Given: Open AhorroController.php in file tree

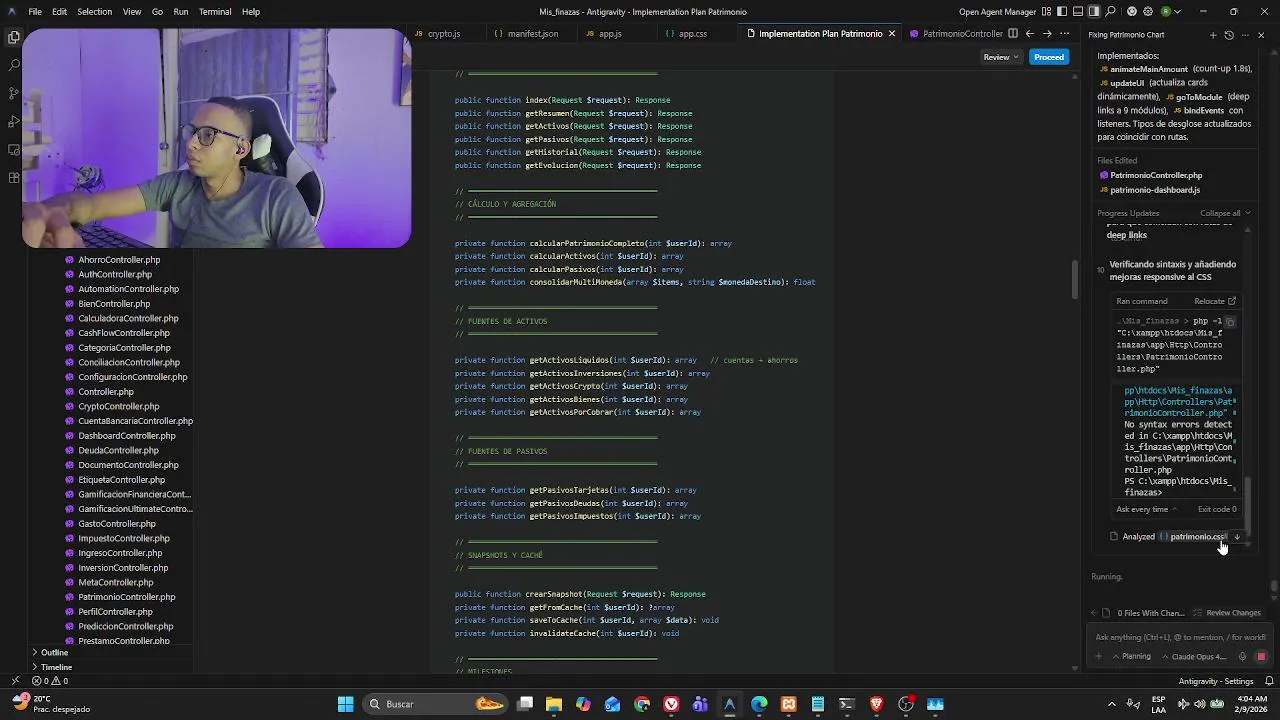Looking at the screenshot, I should [118, 260].
